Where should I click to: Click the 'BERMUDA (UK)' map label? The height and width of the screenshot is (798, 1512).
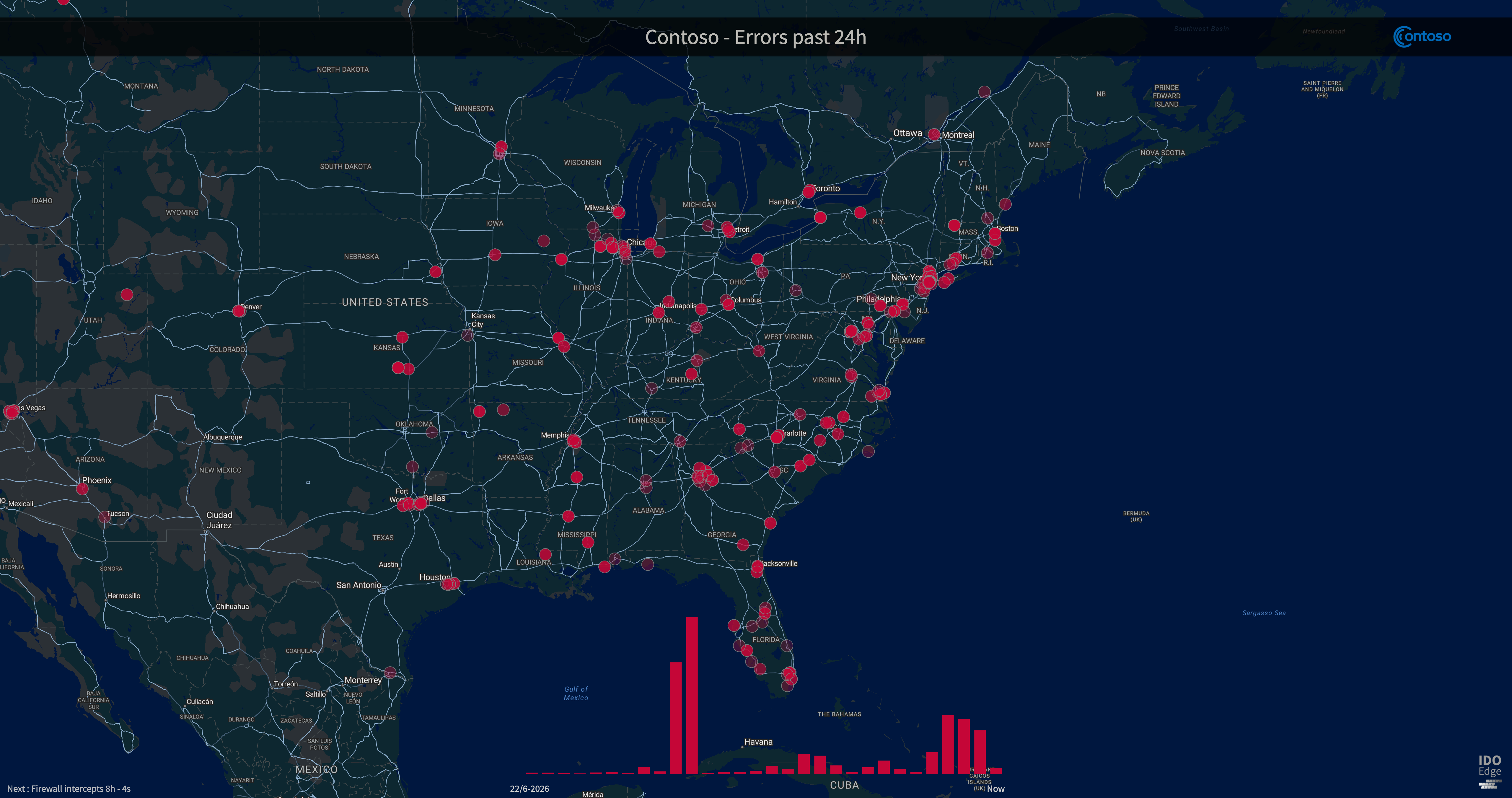[x=1136, y=516]
